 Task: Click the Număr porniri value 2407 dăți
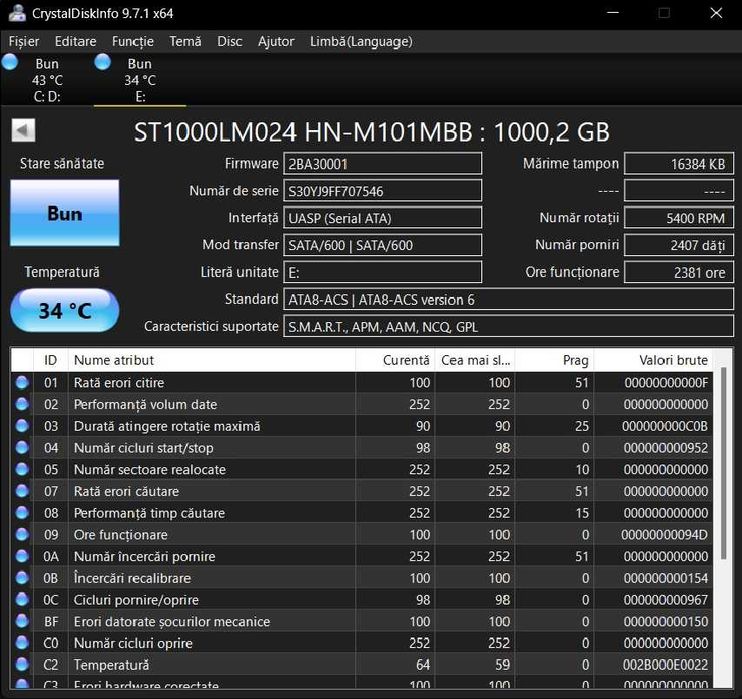point(679,245)
